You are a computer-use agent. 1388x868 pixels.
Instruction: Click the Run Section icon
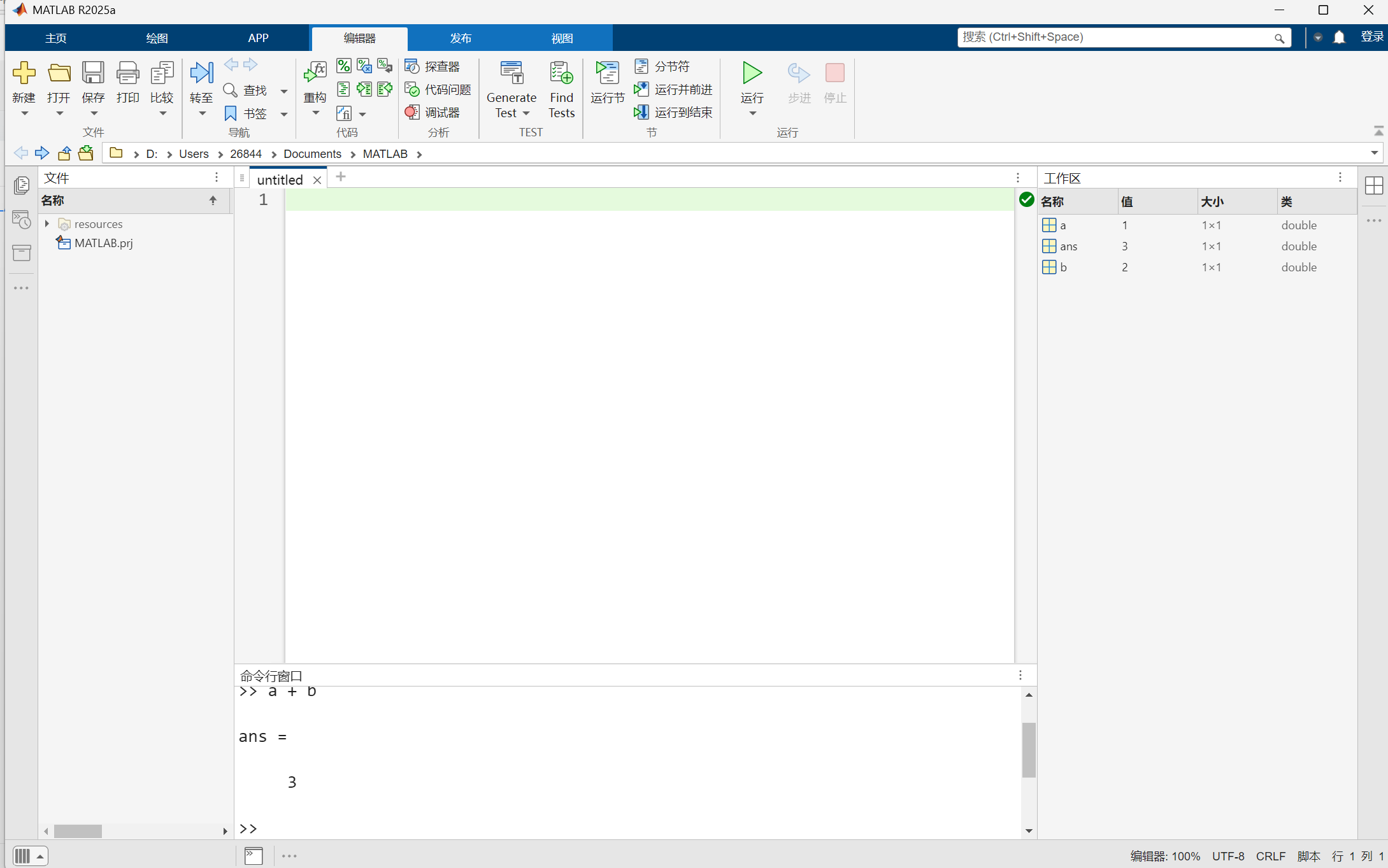607,73
